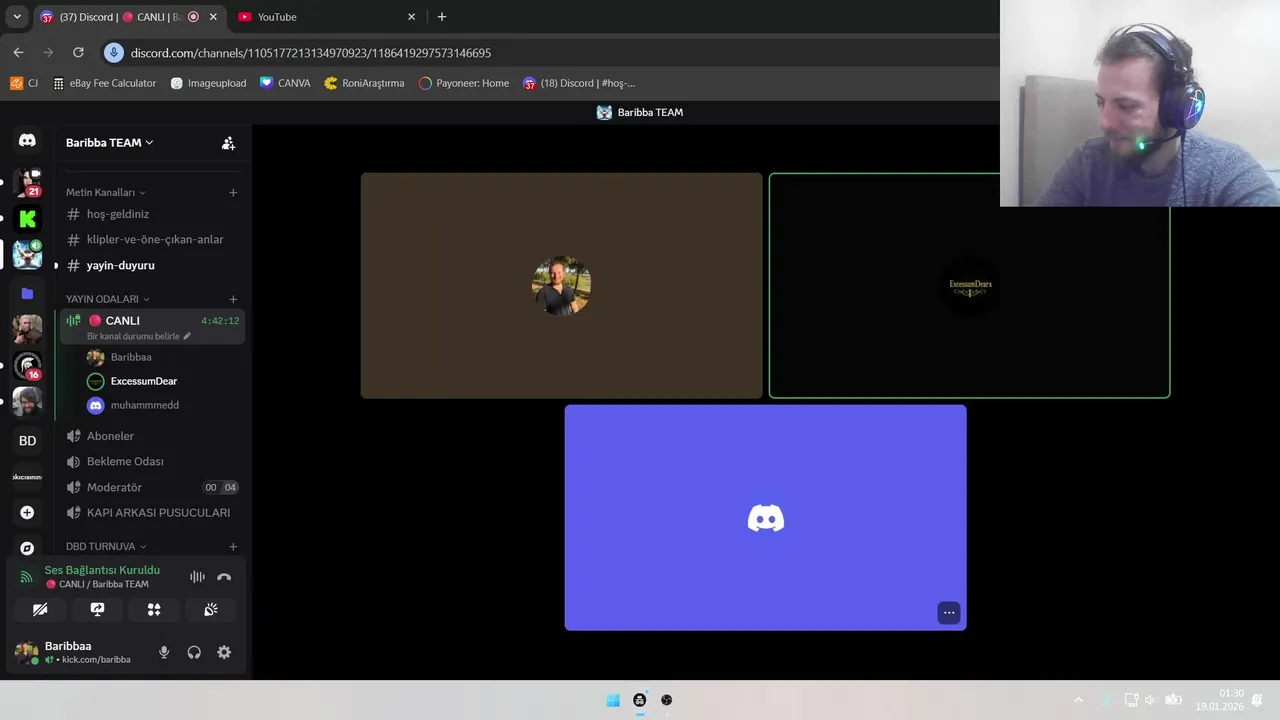The width and height of the screenshot is (1280, 720).
Task: Open the server icon with 21 badge
Action: tap(27, 183)
